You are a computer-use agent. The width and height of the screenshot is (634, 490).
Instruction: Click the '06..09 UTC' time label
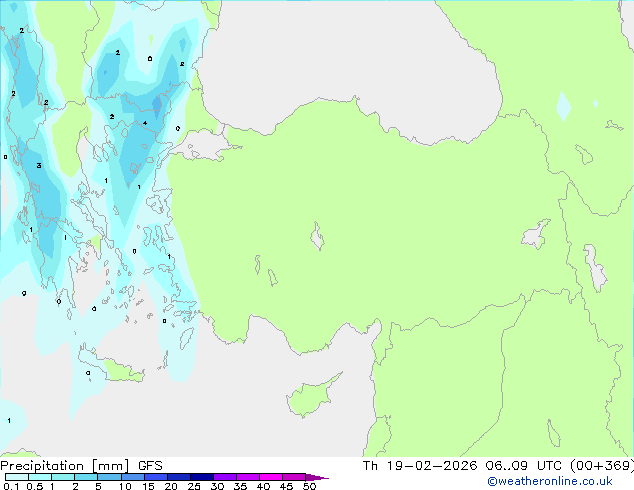[524, 466]
